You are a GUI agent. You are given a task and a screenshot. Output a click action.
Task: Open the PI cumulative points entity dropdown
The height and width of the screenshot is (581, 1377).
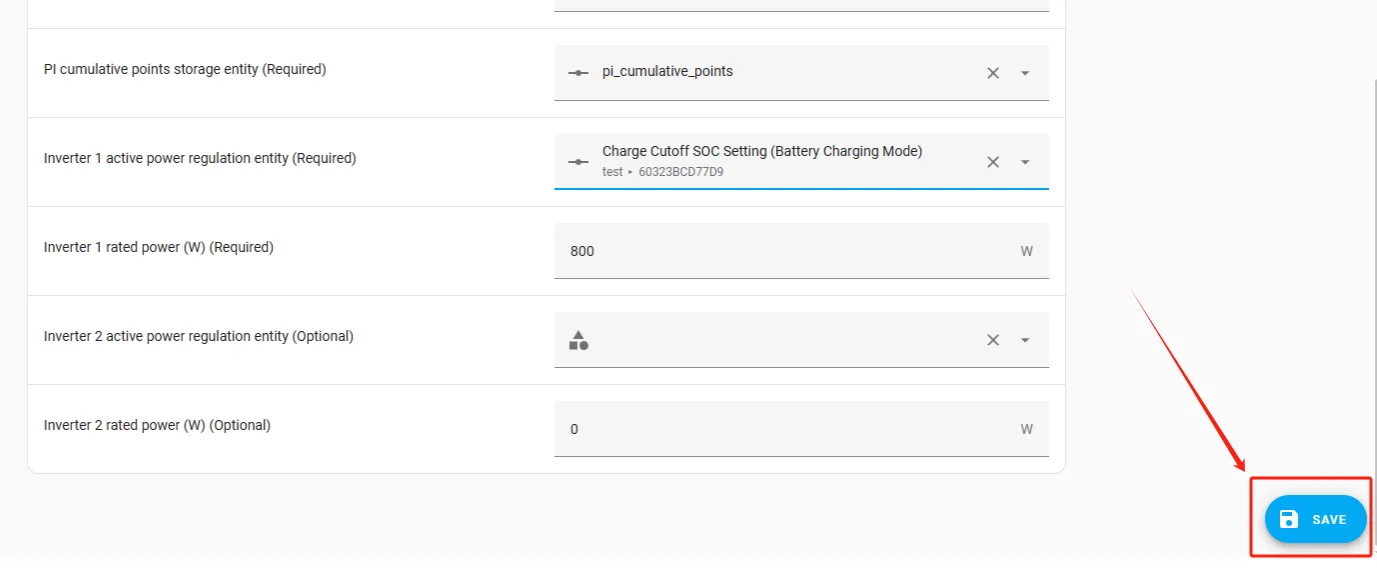point(1025,73)
